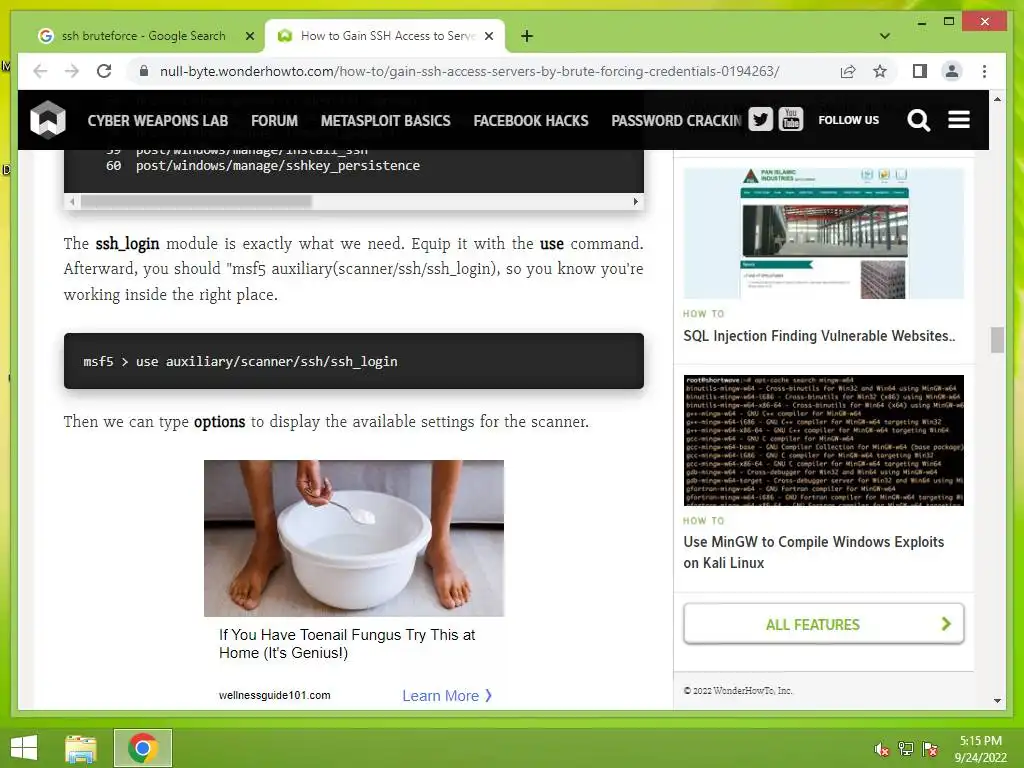Click the Follow Us label
The height and width of the screenshot is (768, 1024).
848,120
